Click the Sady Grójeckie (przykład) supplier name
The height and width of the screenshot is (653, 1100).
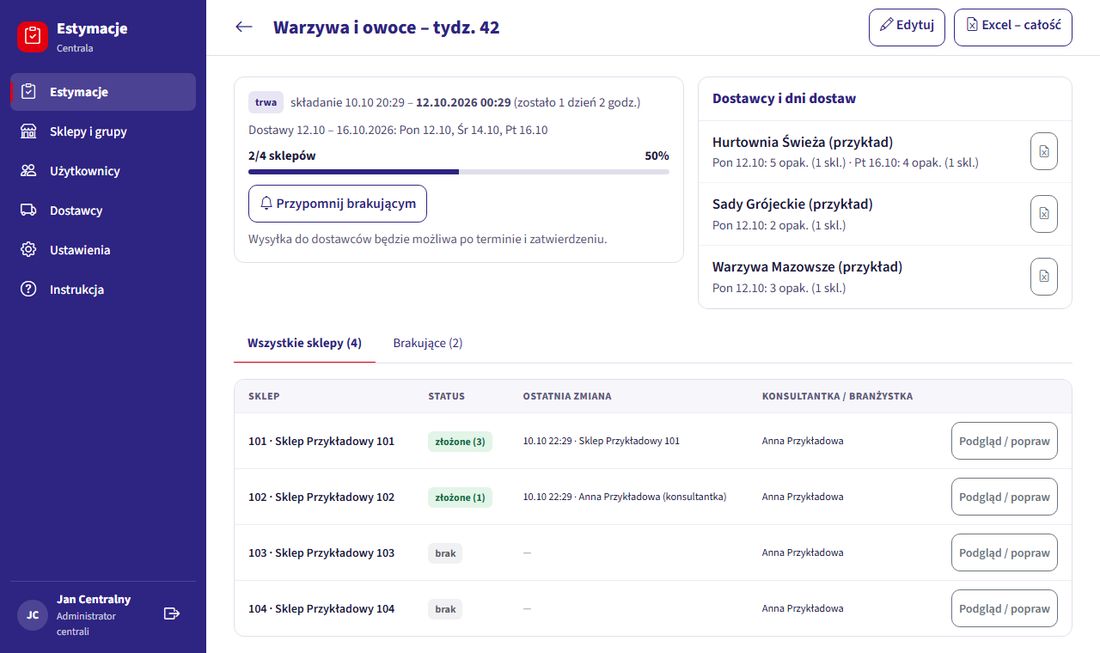(x=793, y=204)
